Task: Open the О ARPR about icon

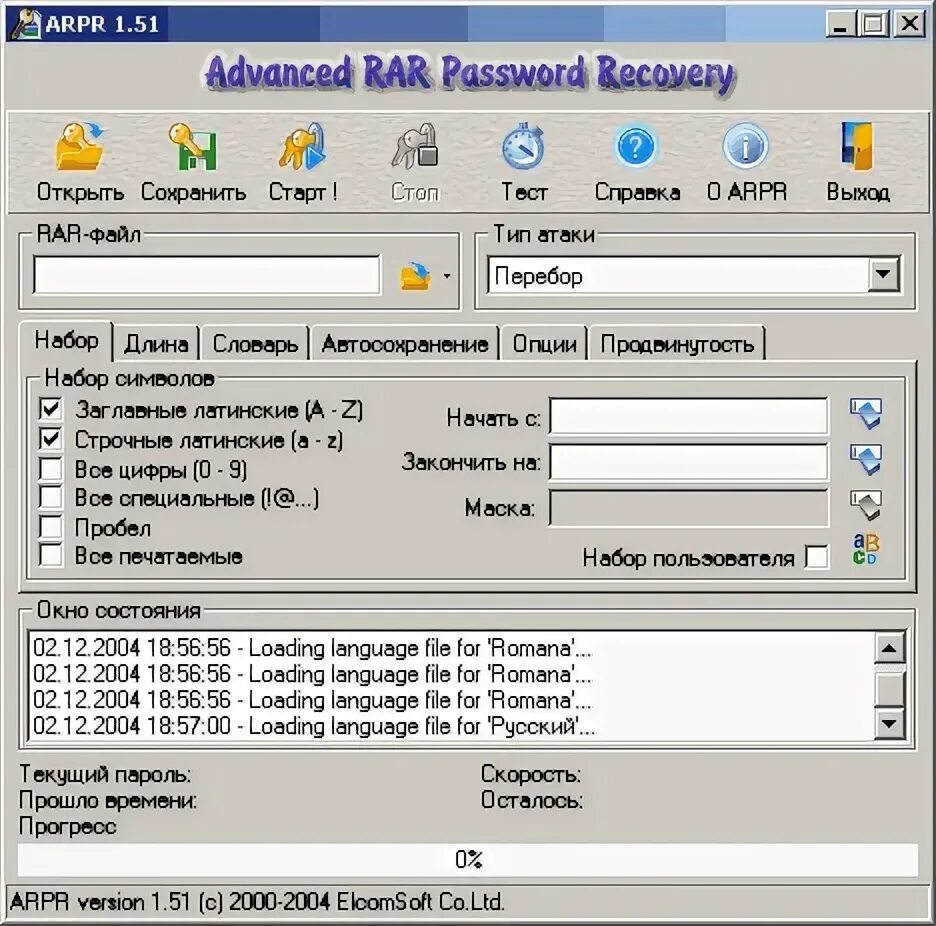Action: [746, 147]
